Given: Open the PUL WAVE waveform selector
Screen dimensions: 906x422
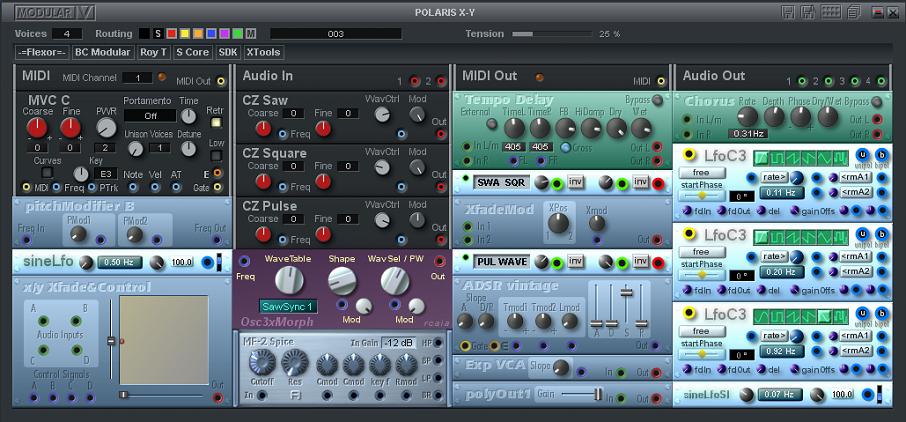Looking at the screenshot, I should 501,262.
